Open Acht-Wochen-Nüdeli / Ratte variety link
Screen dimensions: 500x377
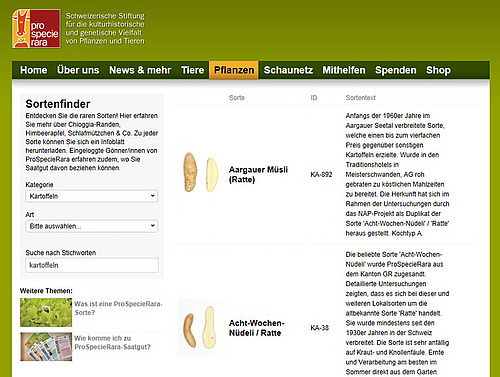click(256, 328)
